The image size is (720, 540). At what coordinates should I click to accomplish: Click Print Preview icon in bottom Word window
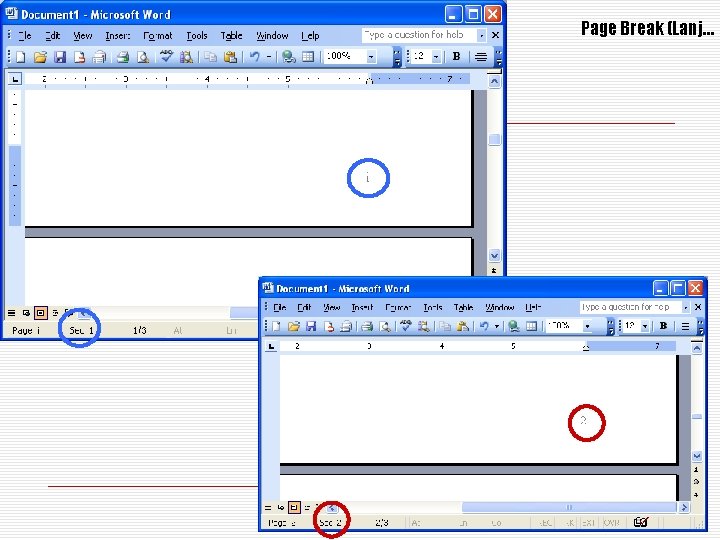coord(385,326)
